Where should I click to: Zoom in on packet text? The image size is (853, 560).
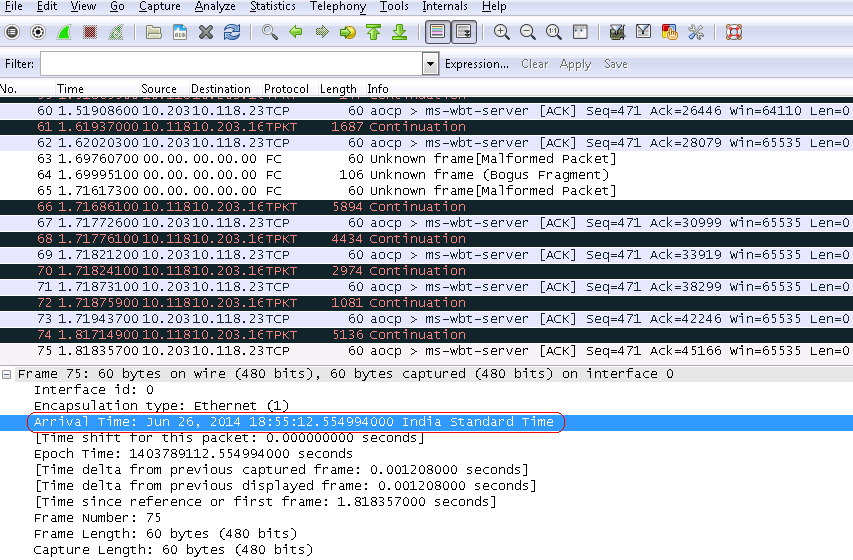(502, 32)
